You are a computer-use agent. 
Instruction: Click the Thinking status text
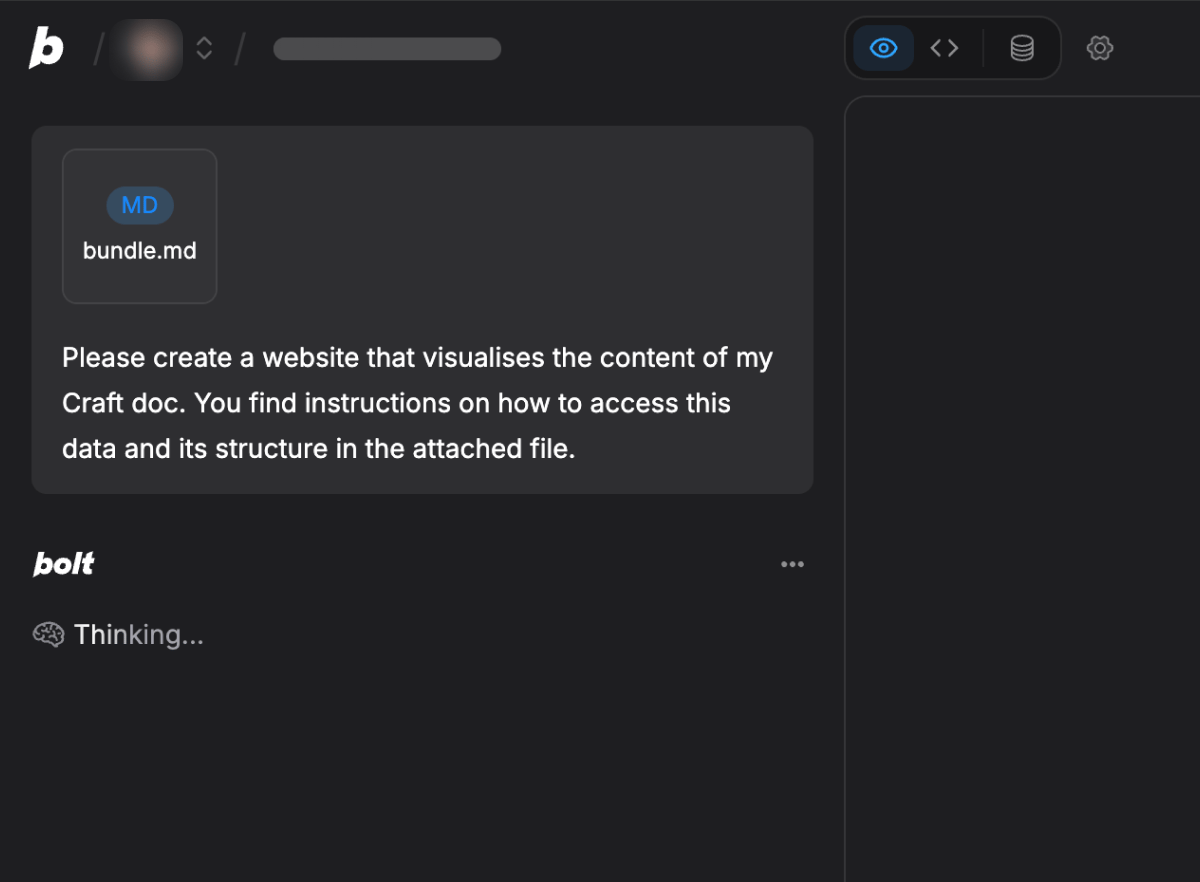pyautogui.click(x=139, y=634)
